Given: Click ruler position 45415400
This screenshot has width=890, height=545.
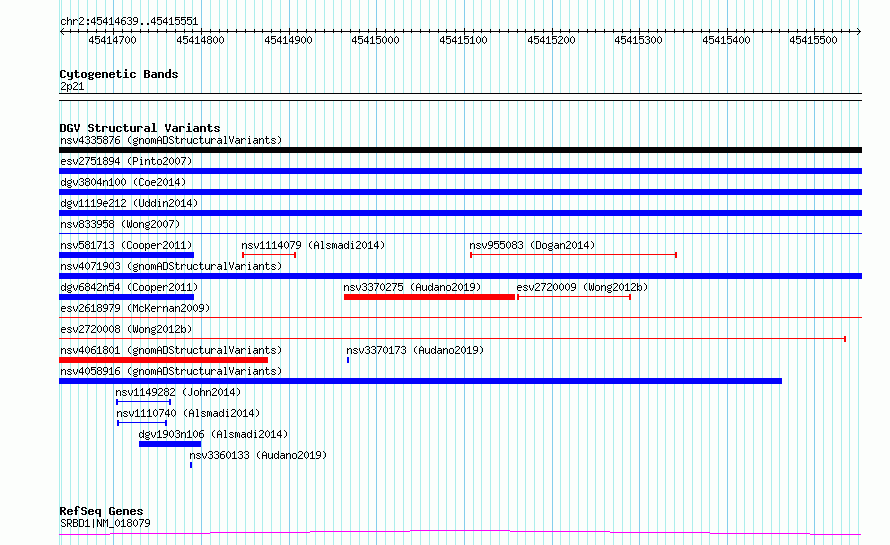Looking at the screenshot, I should pyautogui.click(x=727, y=40).
